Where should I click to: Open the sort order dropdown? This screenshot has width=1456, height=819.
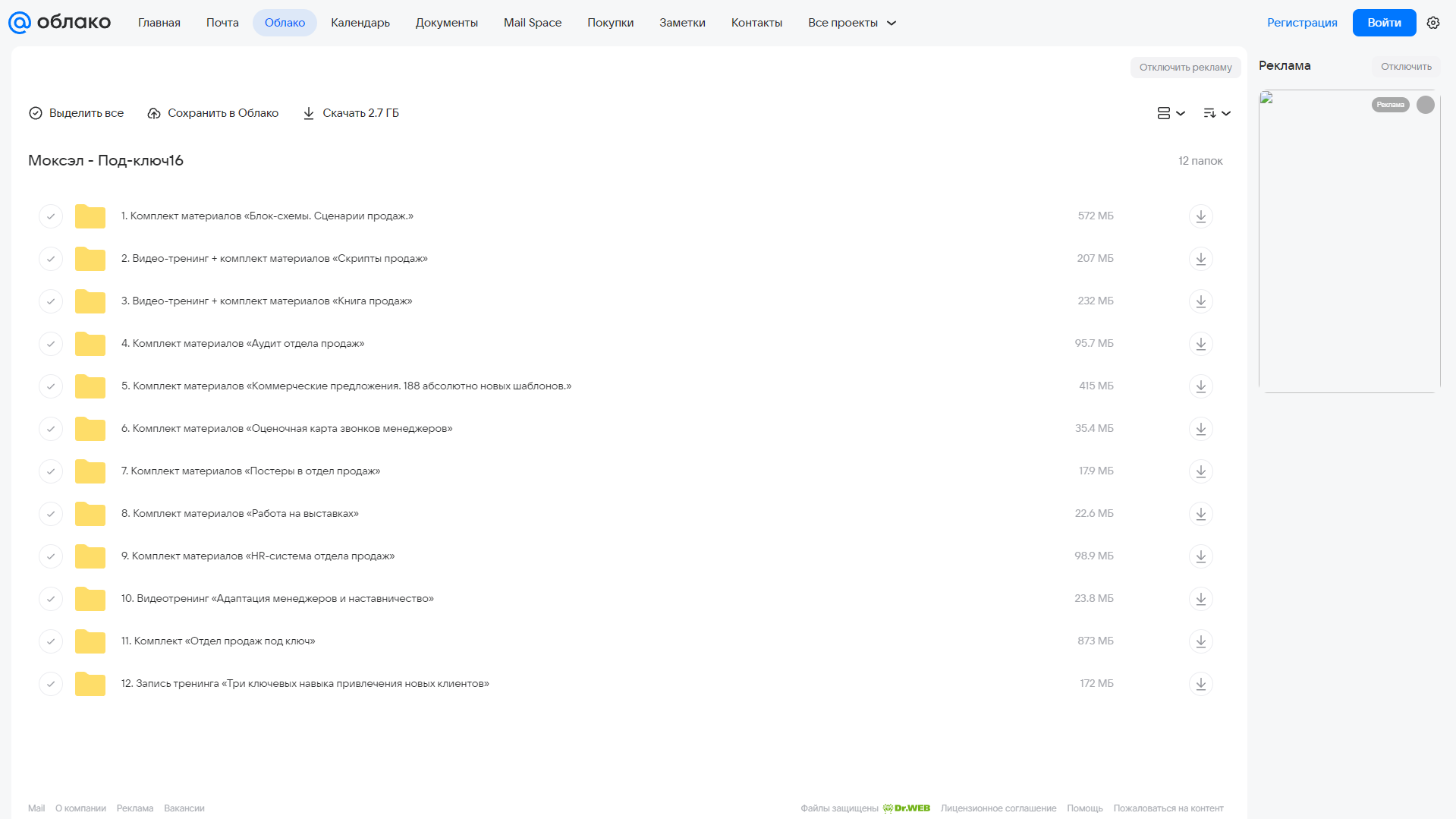pyautogui.click(x=1217, y=113)
